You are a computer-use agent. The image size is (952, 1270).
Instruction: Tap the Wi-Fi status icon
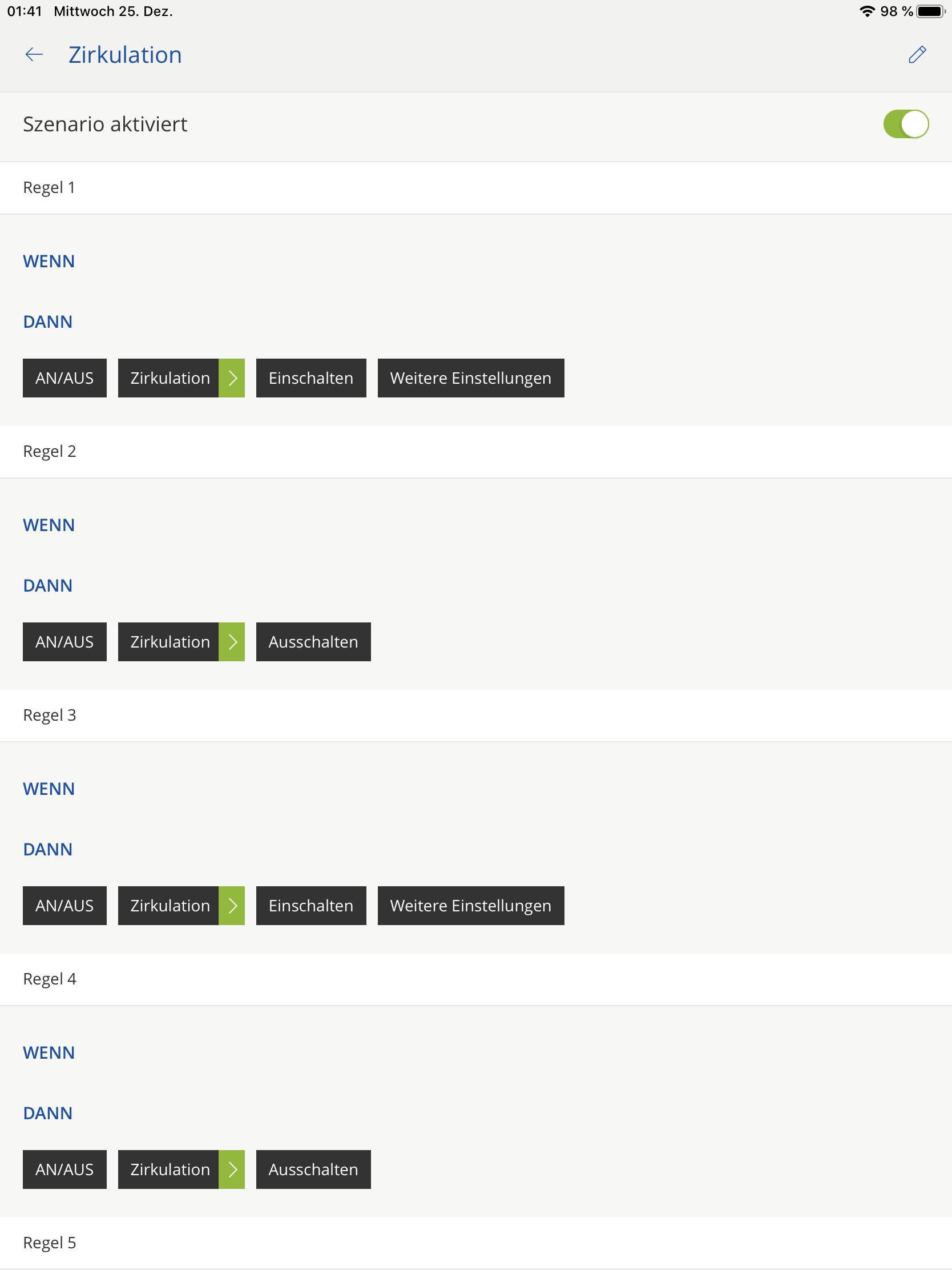(x=866, y=11)
